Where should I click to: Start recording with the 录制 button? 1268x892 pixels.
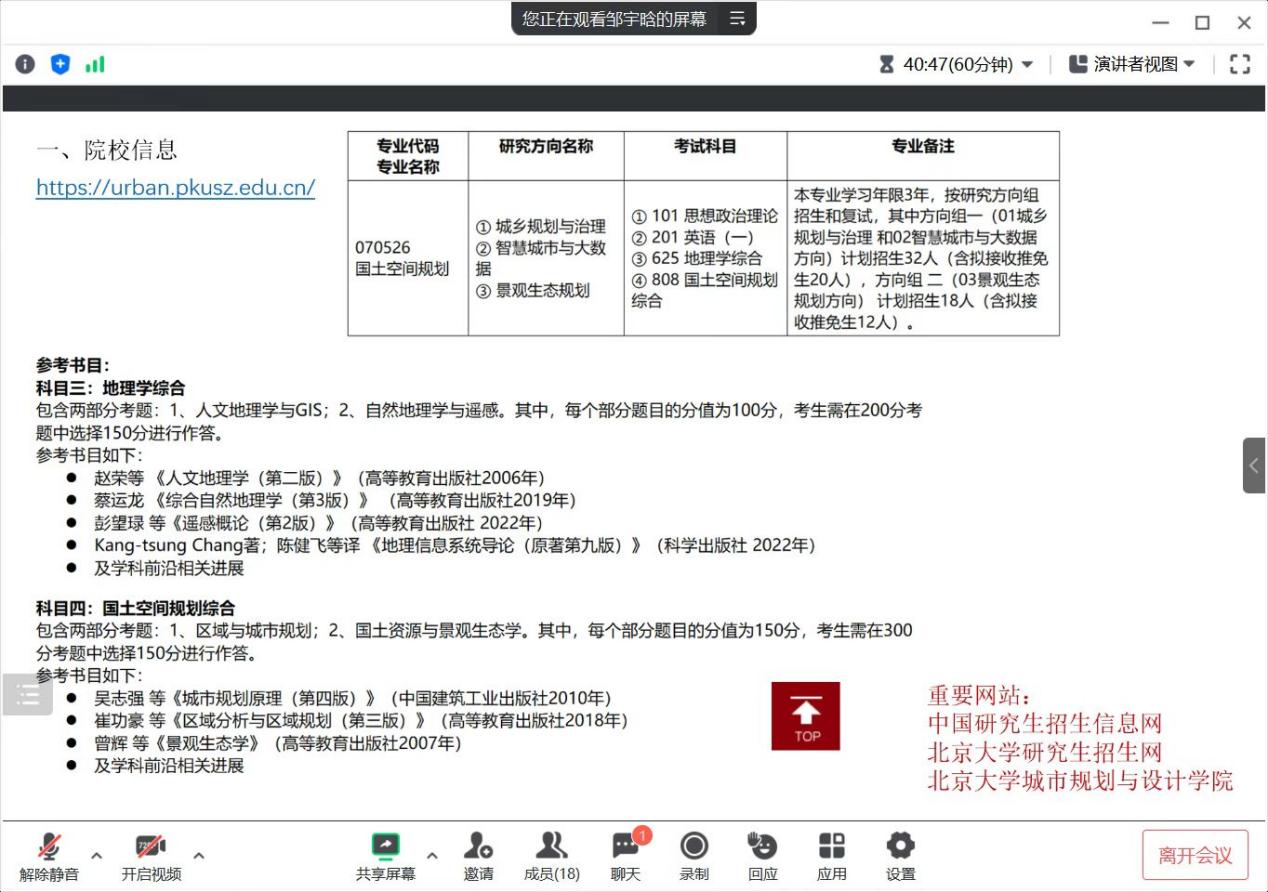[x=694, y=856]
